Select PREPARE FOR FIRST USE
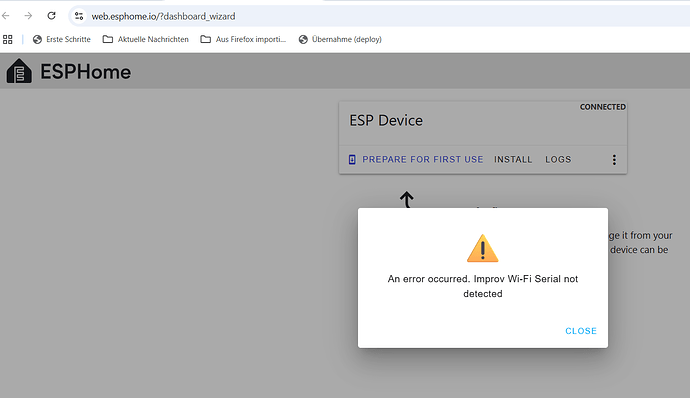This screenshot has width=690, height=398. [x=416, y=159]
